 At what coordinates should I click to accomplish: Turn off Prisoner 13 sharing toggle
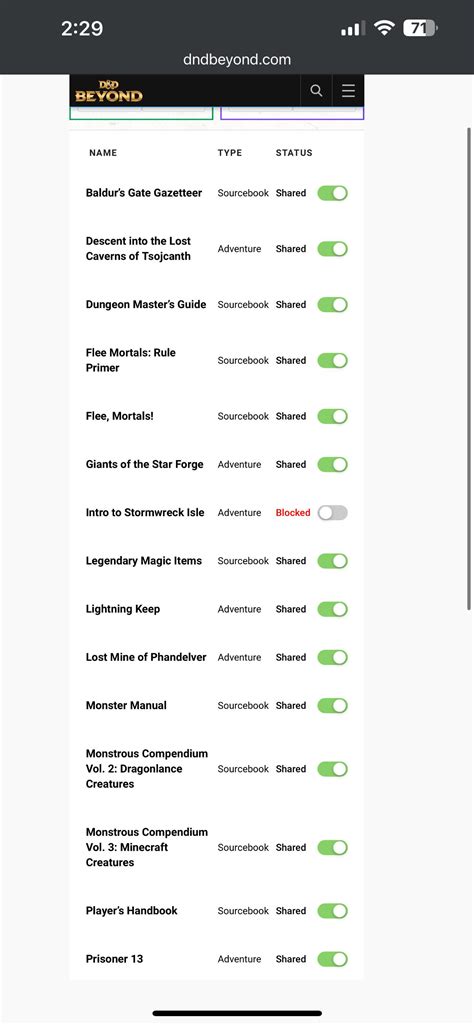[x=332, y=959]
